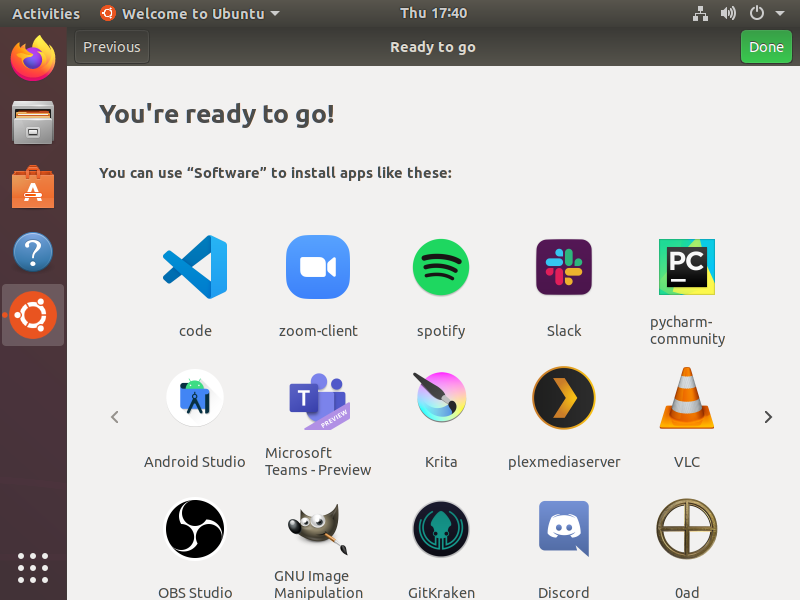This screenshot has height=600, width=800.
Task: Click the volume speaker icon
Action: coord(728,13)
